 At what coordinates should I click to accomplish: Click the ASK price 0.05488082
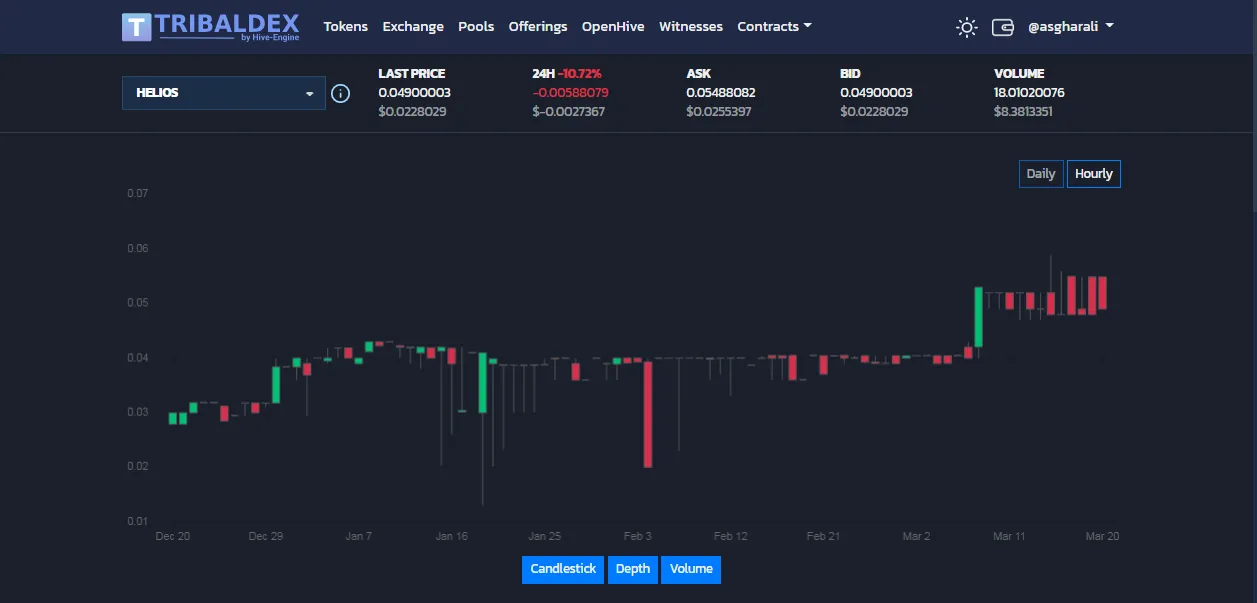(721, 93)
